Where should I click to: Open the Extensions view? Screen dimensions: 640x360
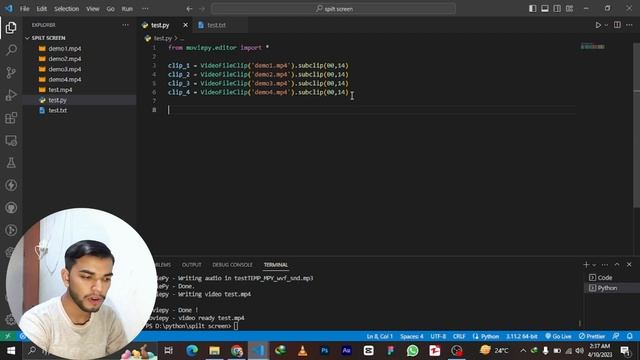(11, 118)
